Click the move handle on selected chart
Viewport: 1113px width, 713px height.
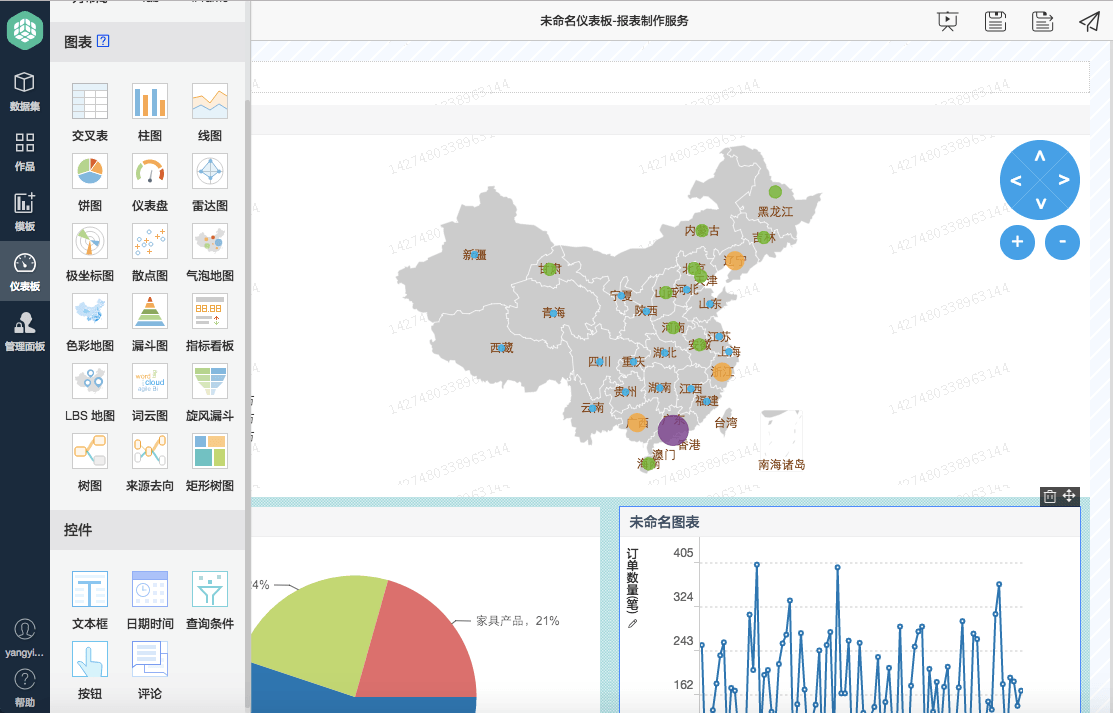[x=1069, y=496]
